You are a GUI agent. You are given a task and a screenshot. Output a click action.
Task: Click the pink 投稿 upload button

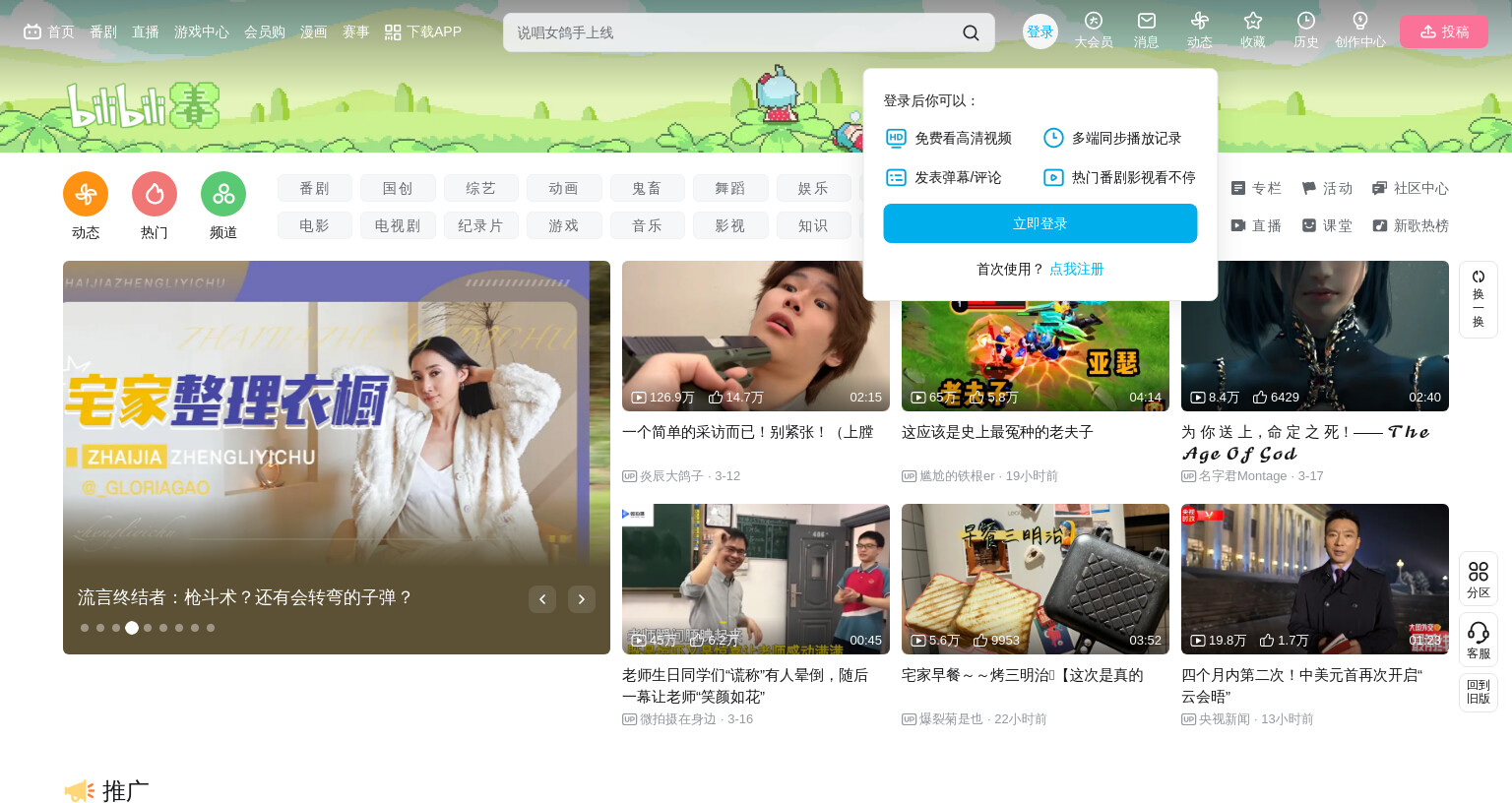pyautogui.click(x=1444, y=31)
